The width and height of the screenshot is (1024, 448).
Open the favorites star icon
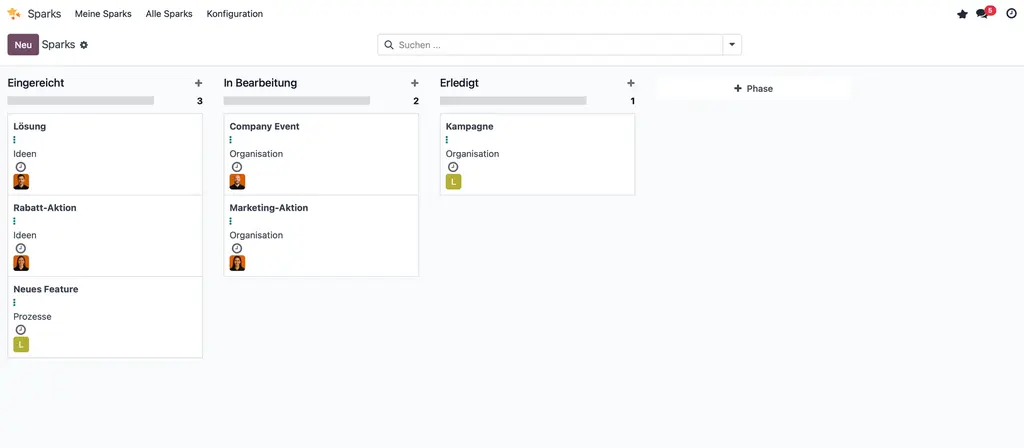click(962, 14)
